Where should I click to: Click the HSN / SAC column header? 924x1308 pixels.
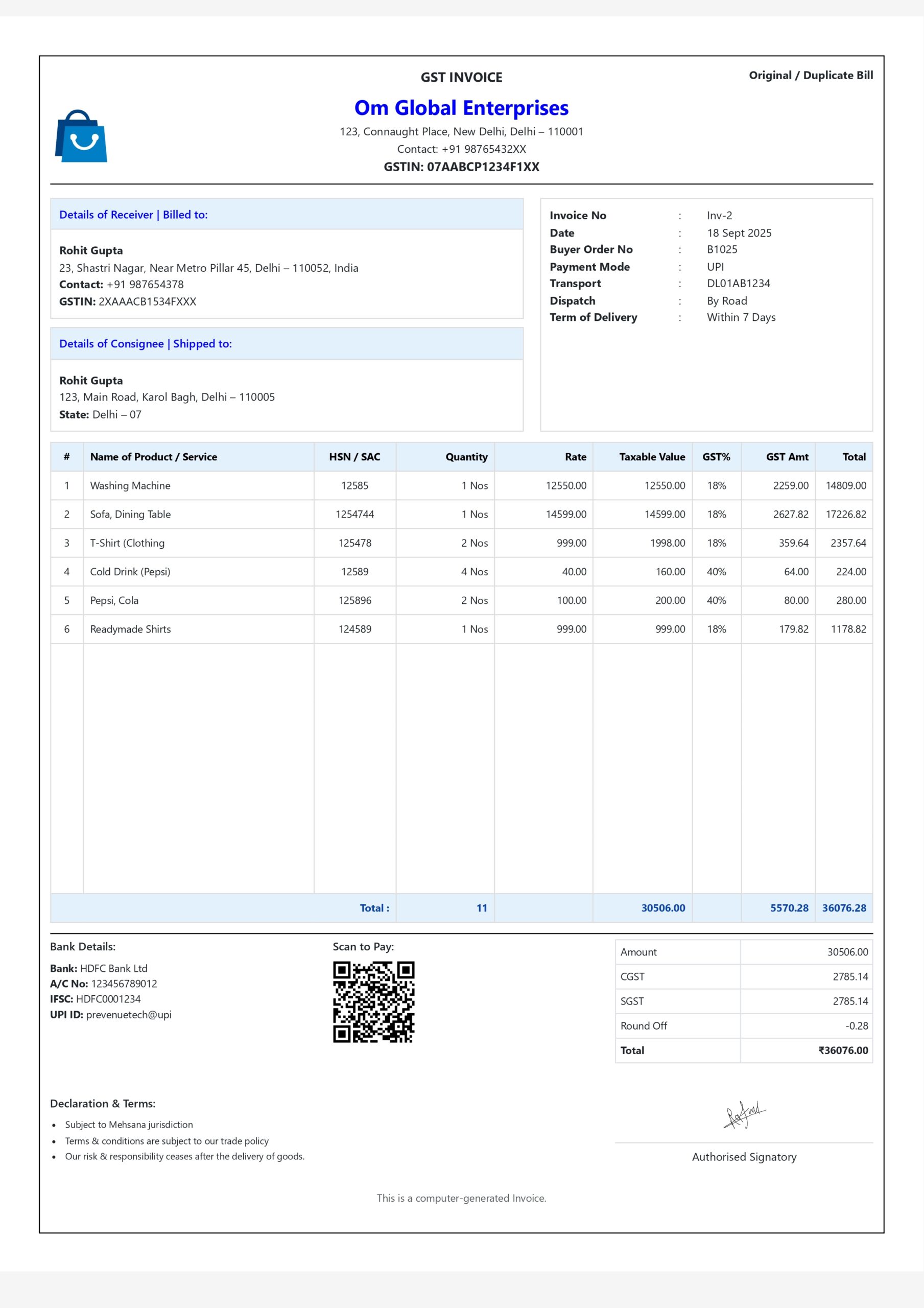(x=354, y=457)
